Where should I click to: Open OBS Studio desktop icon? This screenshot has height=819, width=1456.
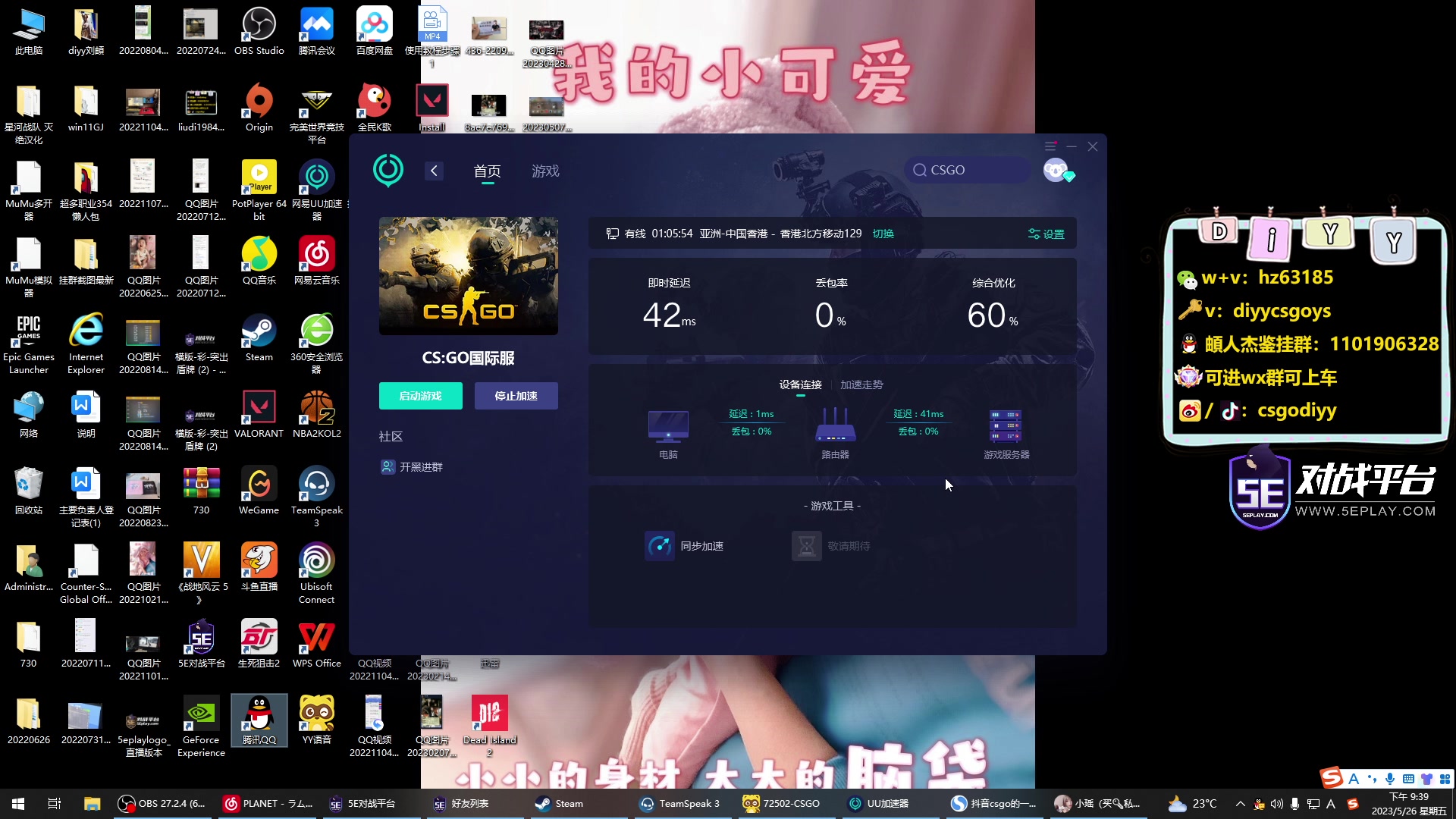259,32
